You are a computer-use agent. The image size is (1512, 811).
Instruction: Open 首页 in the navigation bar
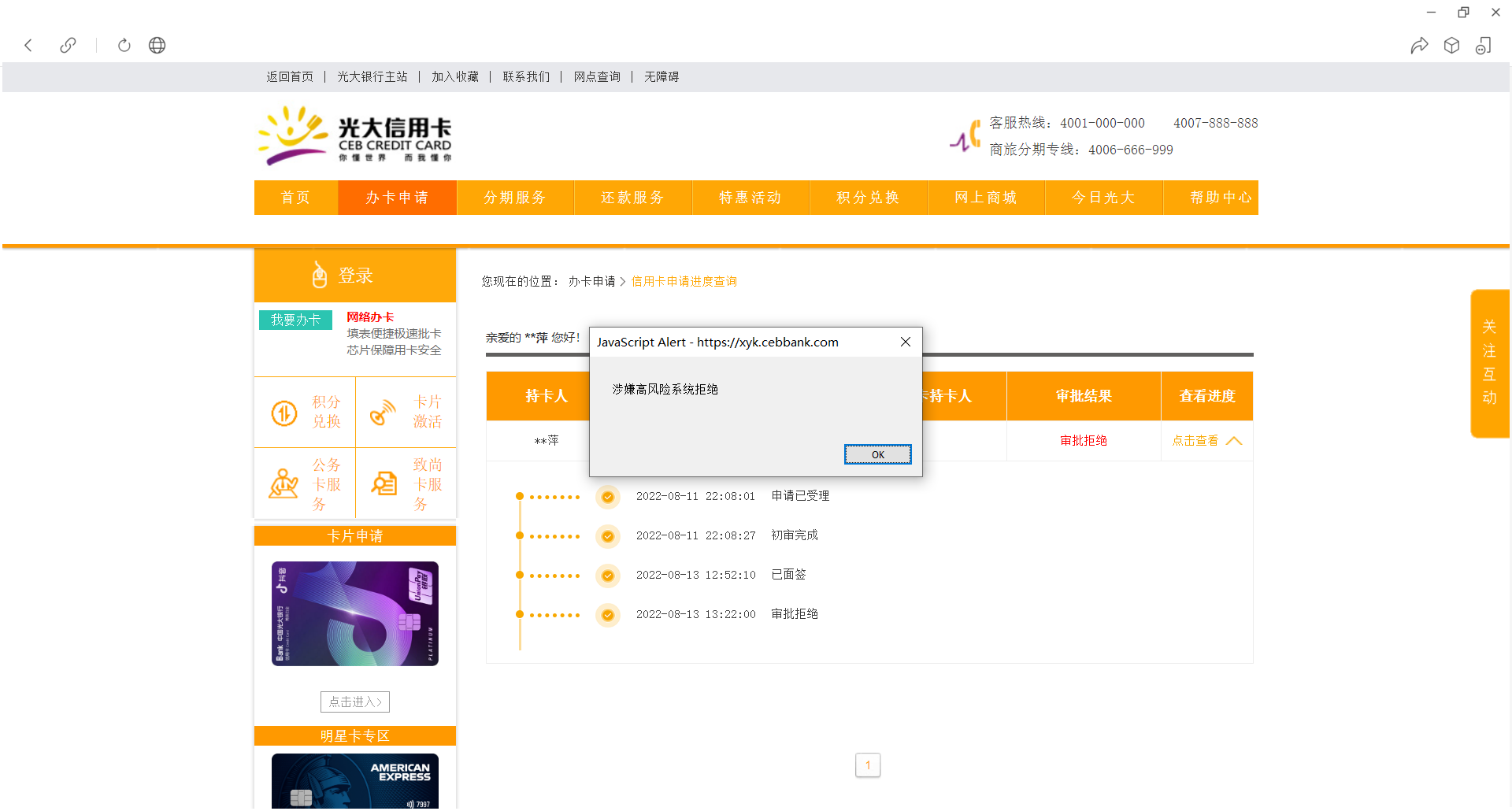(296, 198)
